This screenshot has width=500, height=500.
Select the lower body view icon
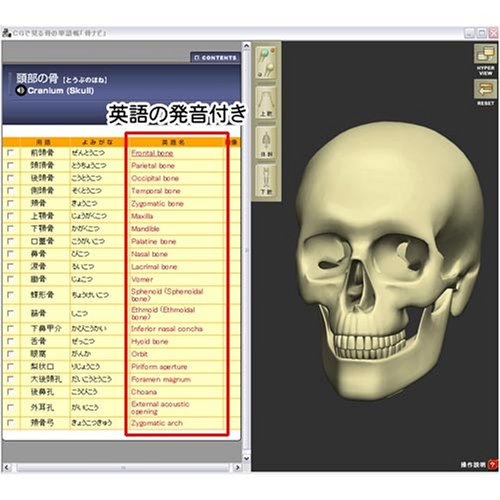266,180
